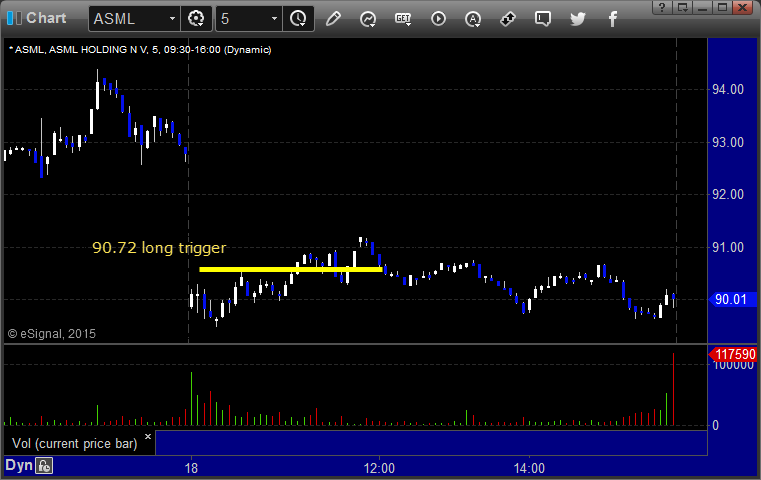
Task: Open the alerts A icon
Action: pyautogui.click(x=473, y=19)
